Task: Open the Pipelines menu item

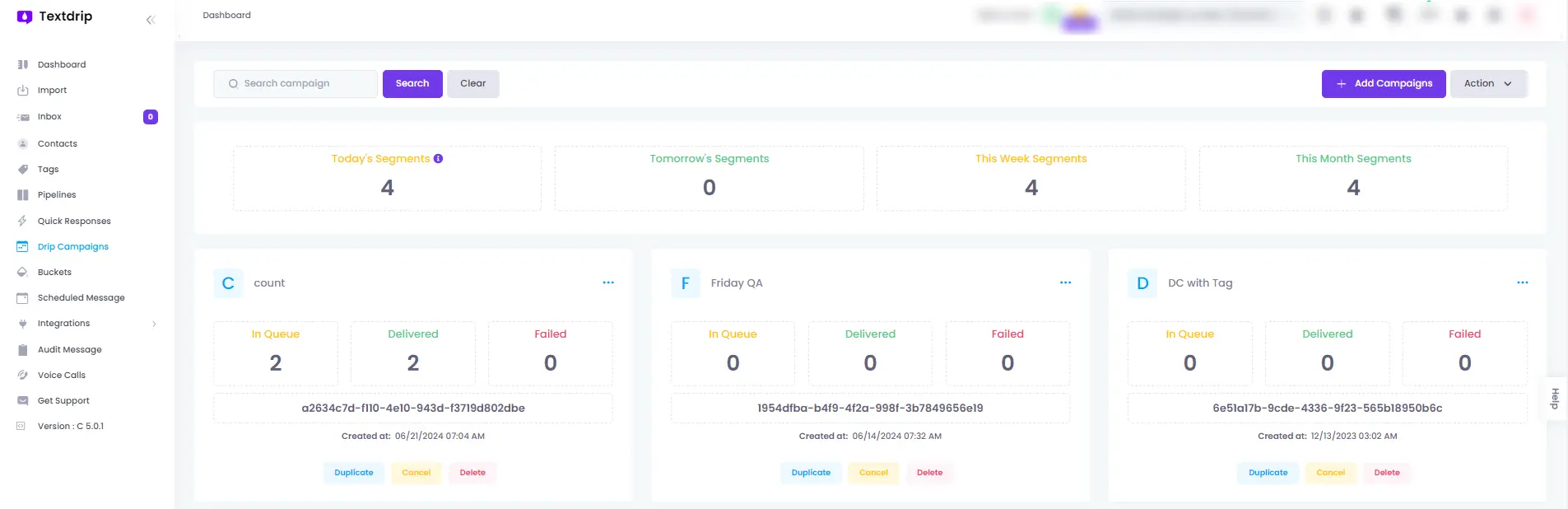Action: click(x=56, y=195)
